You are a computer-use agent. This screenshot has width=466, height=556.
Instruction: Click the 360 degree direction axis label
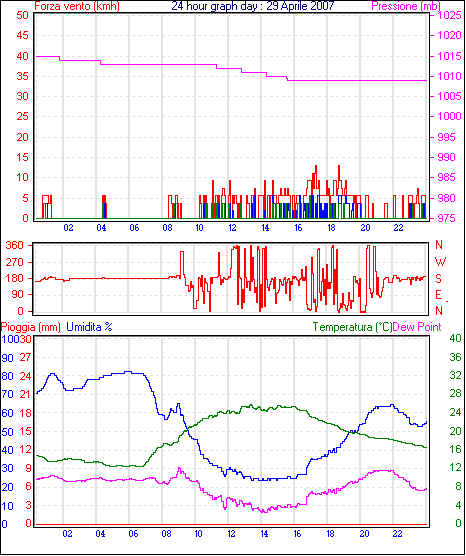click(x=15, y=245)
